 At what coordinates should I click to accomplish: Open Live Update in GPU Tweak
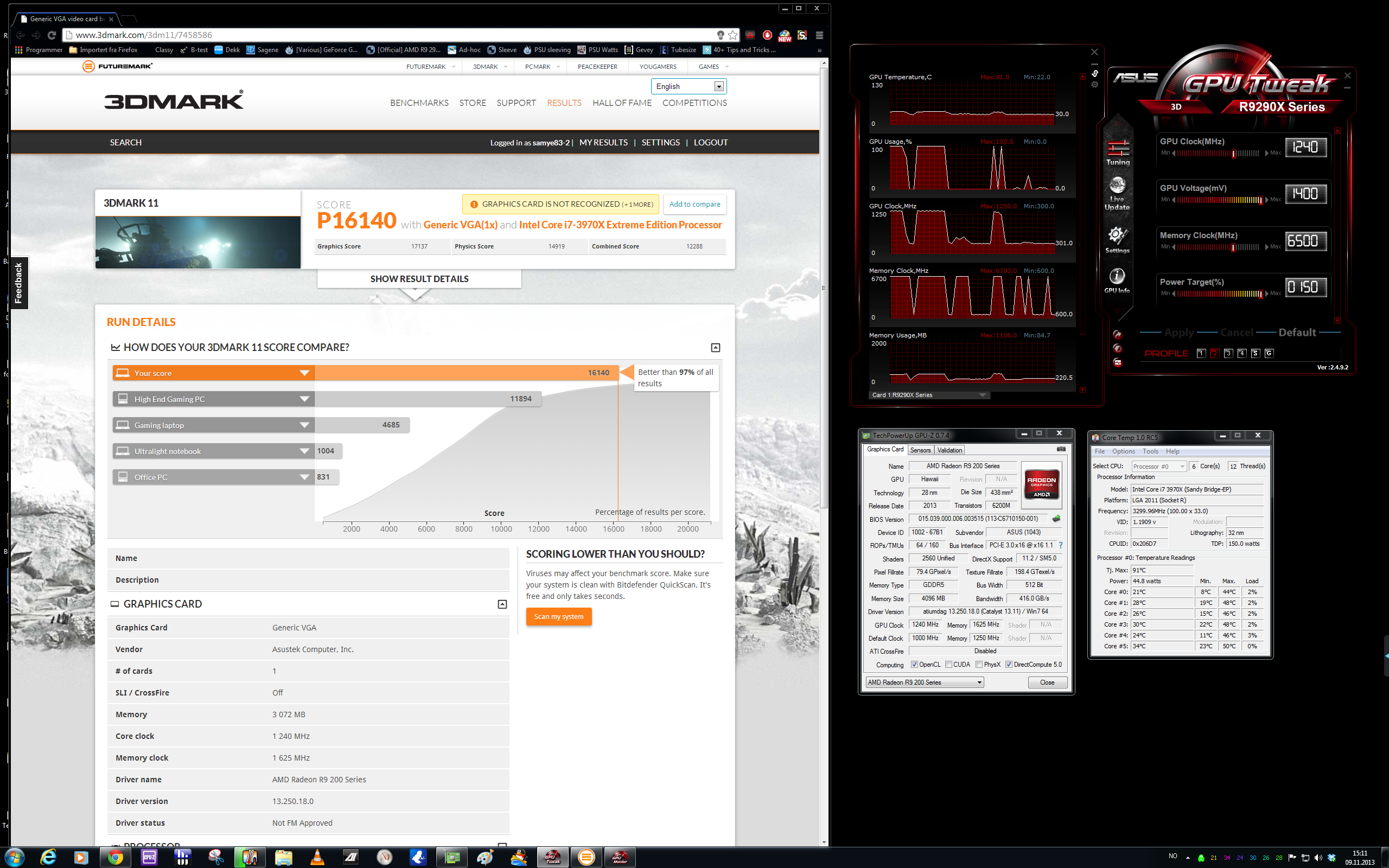point(1117,193)
